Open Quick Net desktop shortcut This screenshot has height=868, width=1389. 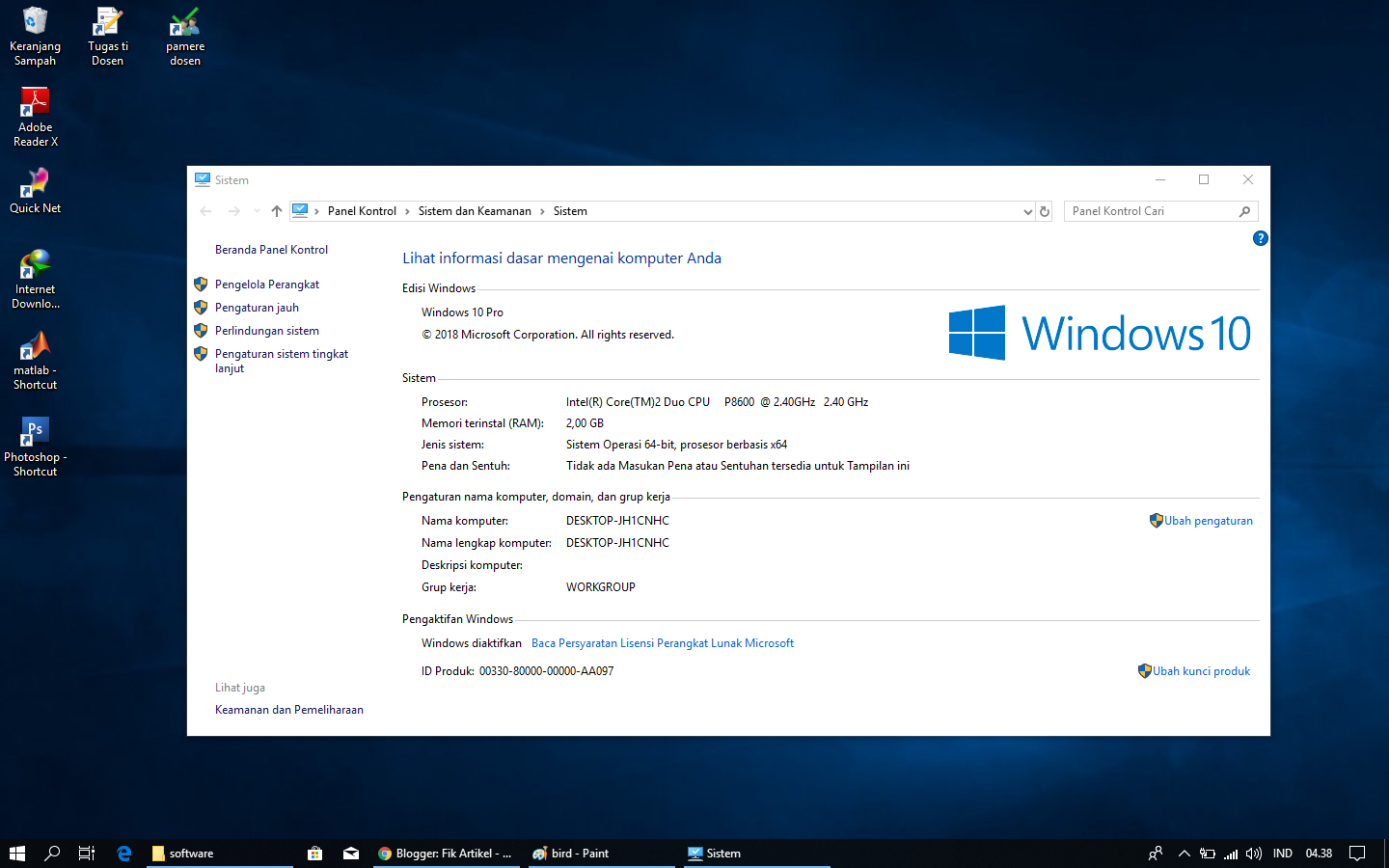35,191
